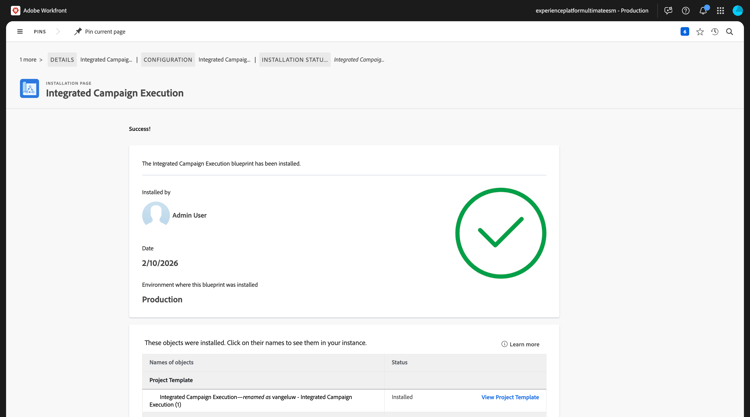
Task: Open the apps grid switcher icon
Action: pos(720,11)
